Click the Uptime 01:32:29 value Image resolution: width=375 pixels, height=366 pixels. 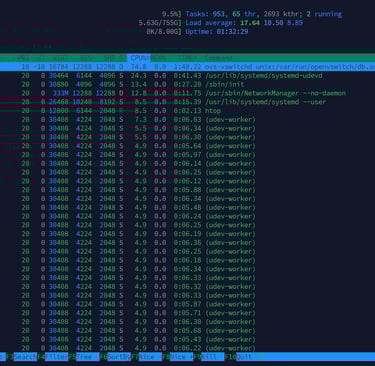tap(232, 32)
